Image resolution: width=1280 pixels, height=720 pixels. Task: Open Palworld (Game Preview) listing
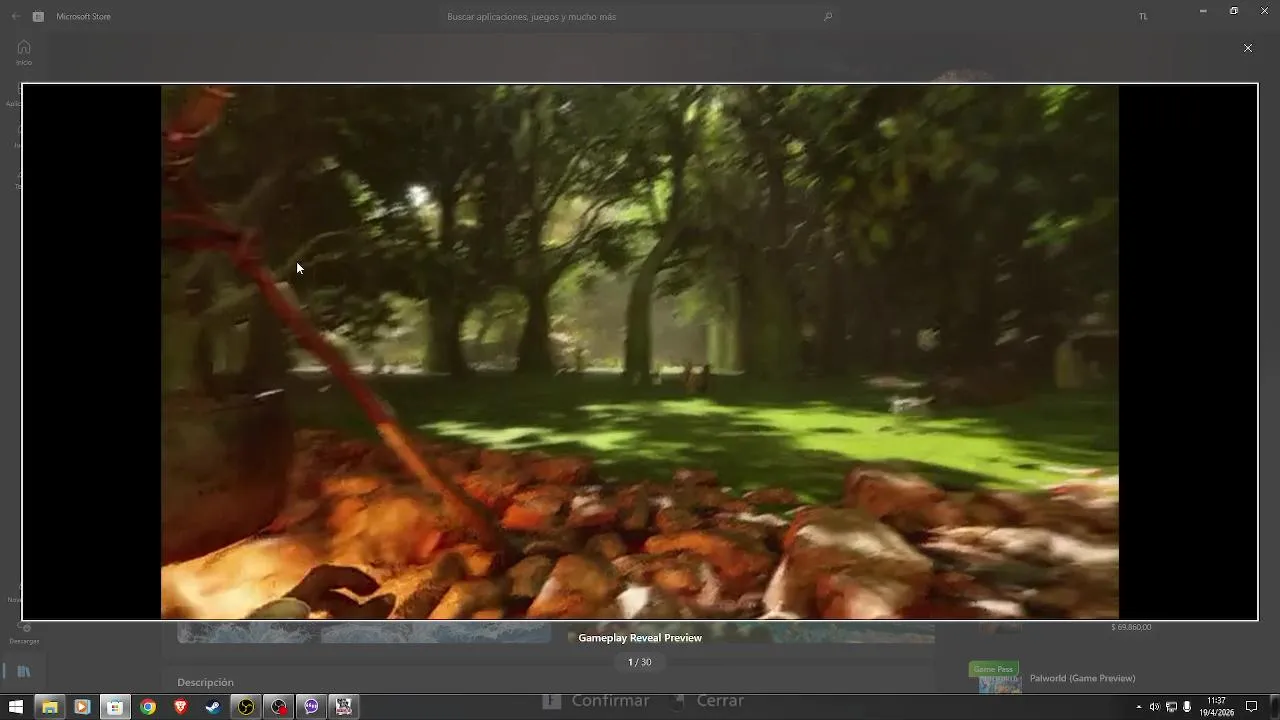(1082, 678)
